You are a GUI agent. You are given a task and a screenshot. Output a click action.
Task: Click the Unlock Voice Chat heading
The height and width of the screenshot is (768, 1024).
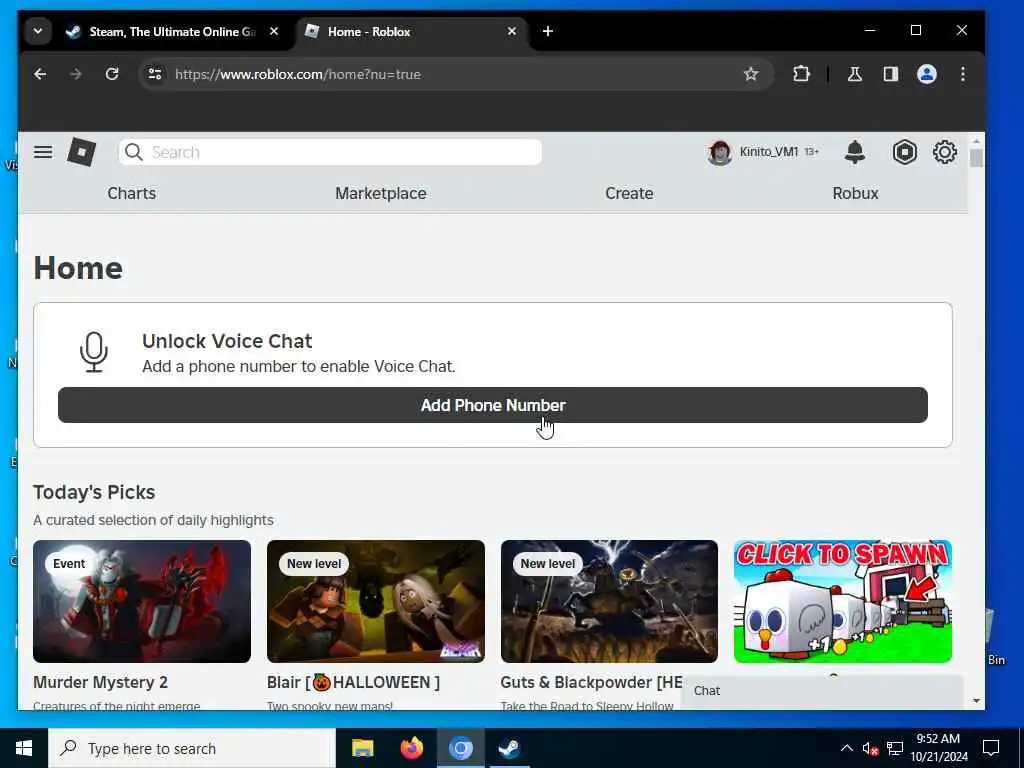click(227, 342)
